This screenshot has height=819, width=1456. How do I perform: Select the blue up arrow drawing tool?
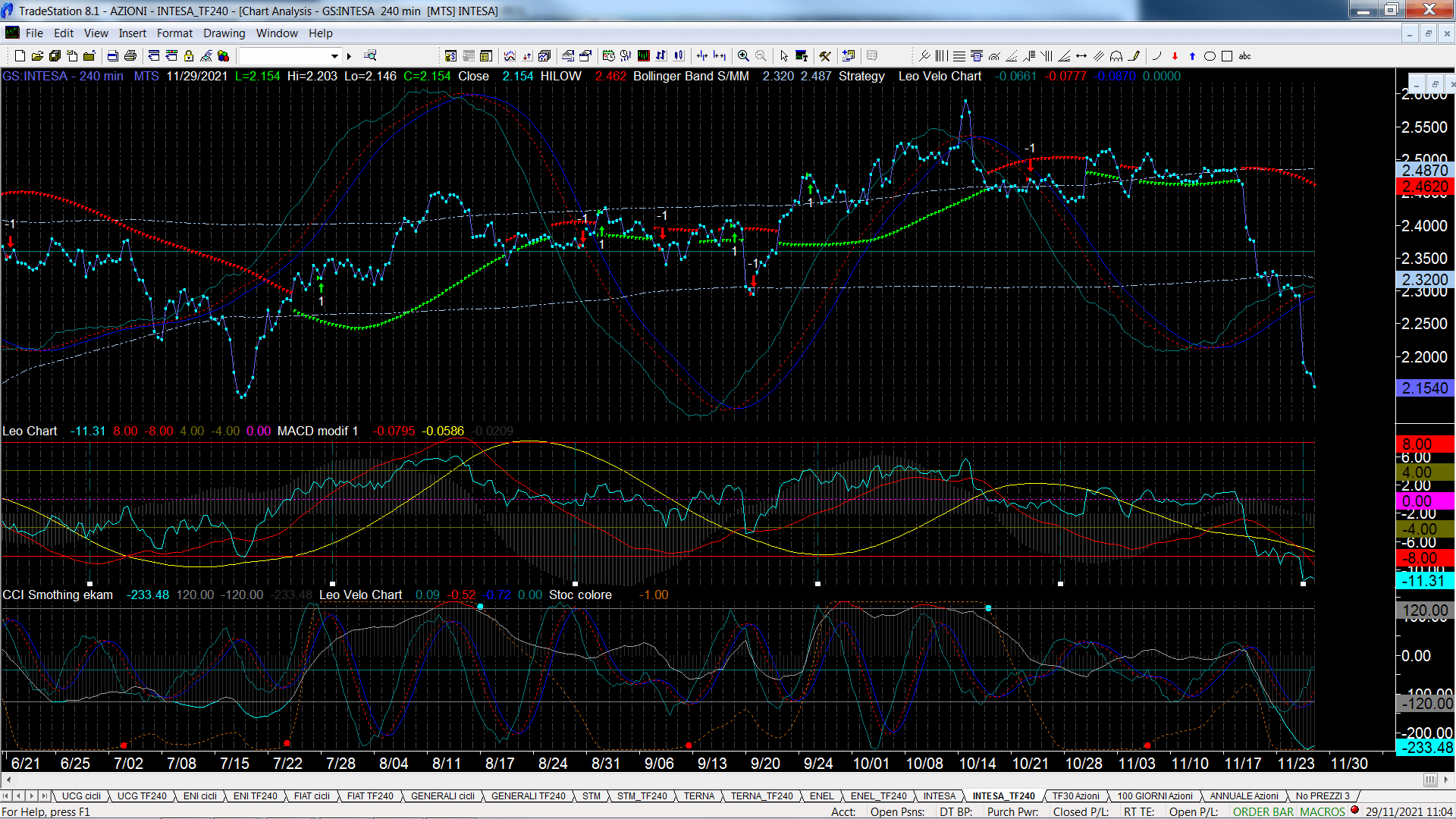[1192, 56]
